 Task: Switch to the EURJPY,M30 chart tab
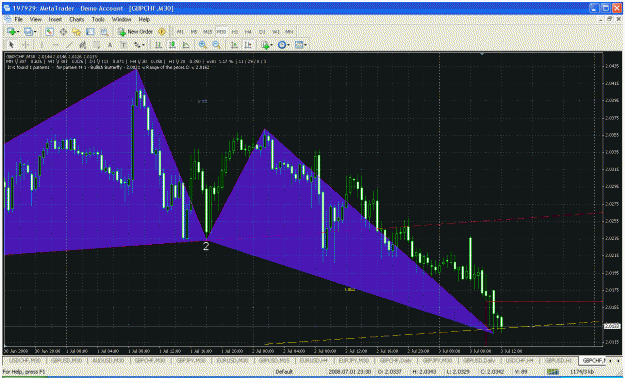[353, 360]
